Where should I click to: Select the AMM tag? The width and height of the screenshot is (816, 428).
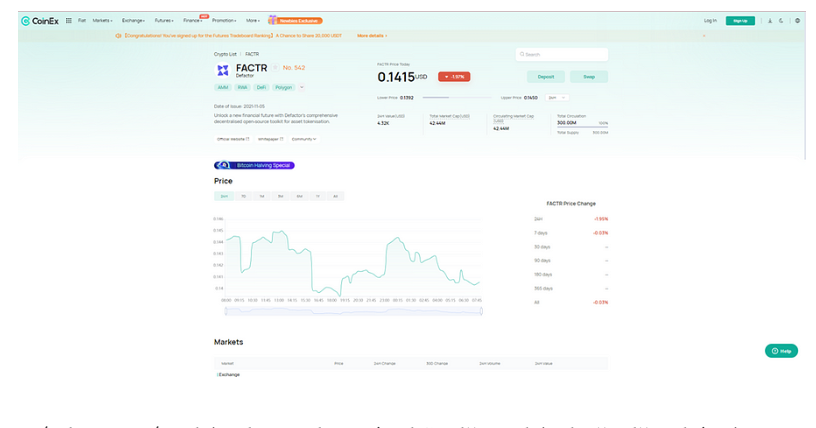[x=223, y=87]
